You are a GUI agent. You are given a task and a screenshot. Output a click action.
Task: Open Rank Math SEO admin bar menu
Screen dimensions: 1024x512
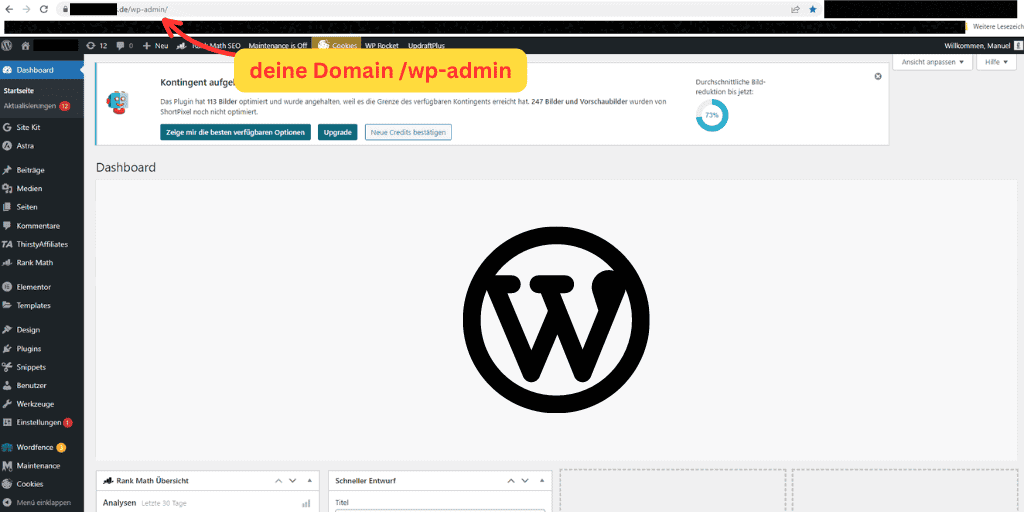pos(209,46)
